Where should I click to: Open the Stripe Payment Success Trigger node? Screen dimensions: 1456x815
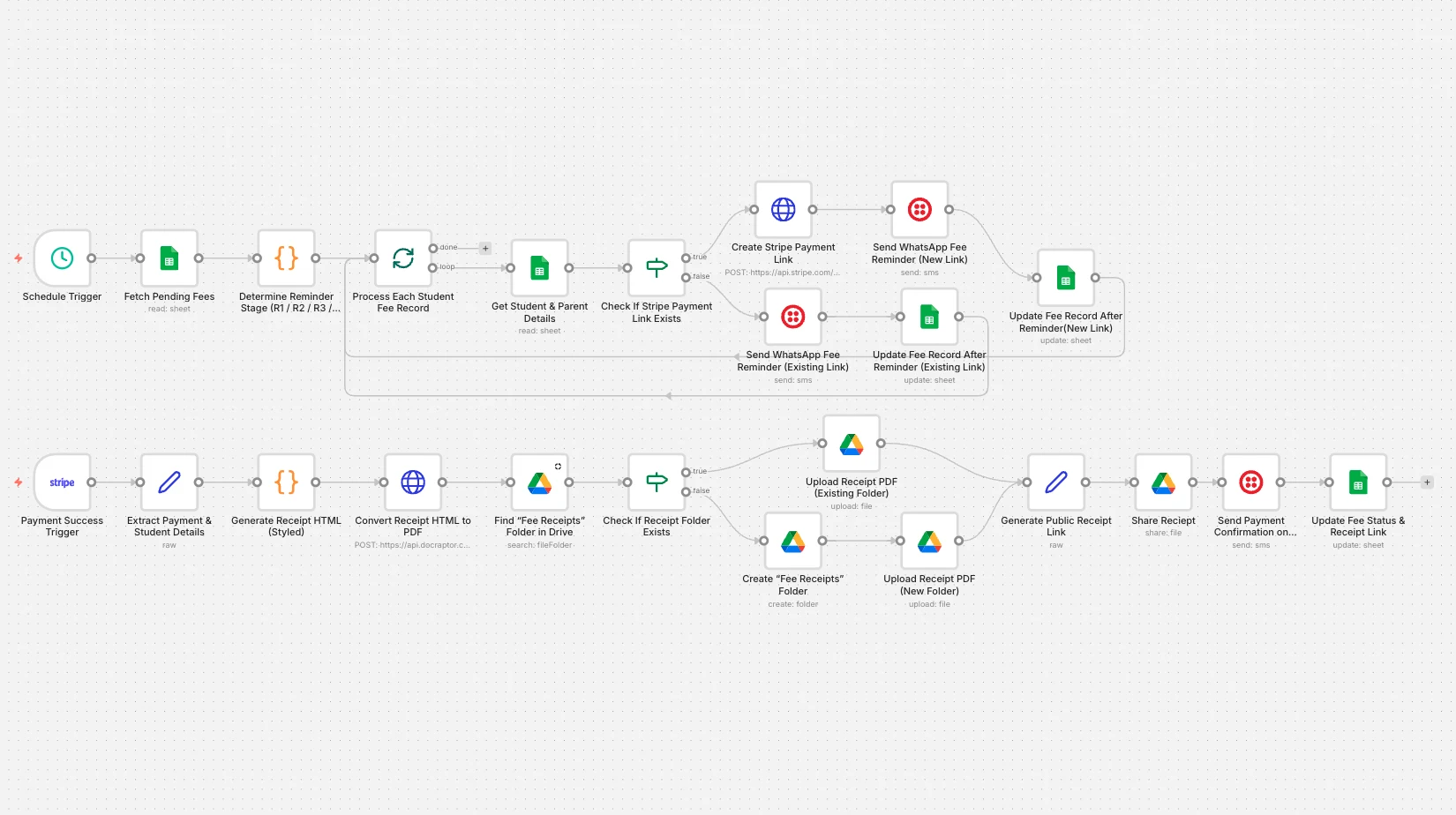[x=62, y=482]
